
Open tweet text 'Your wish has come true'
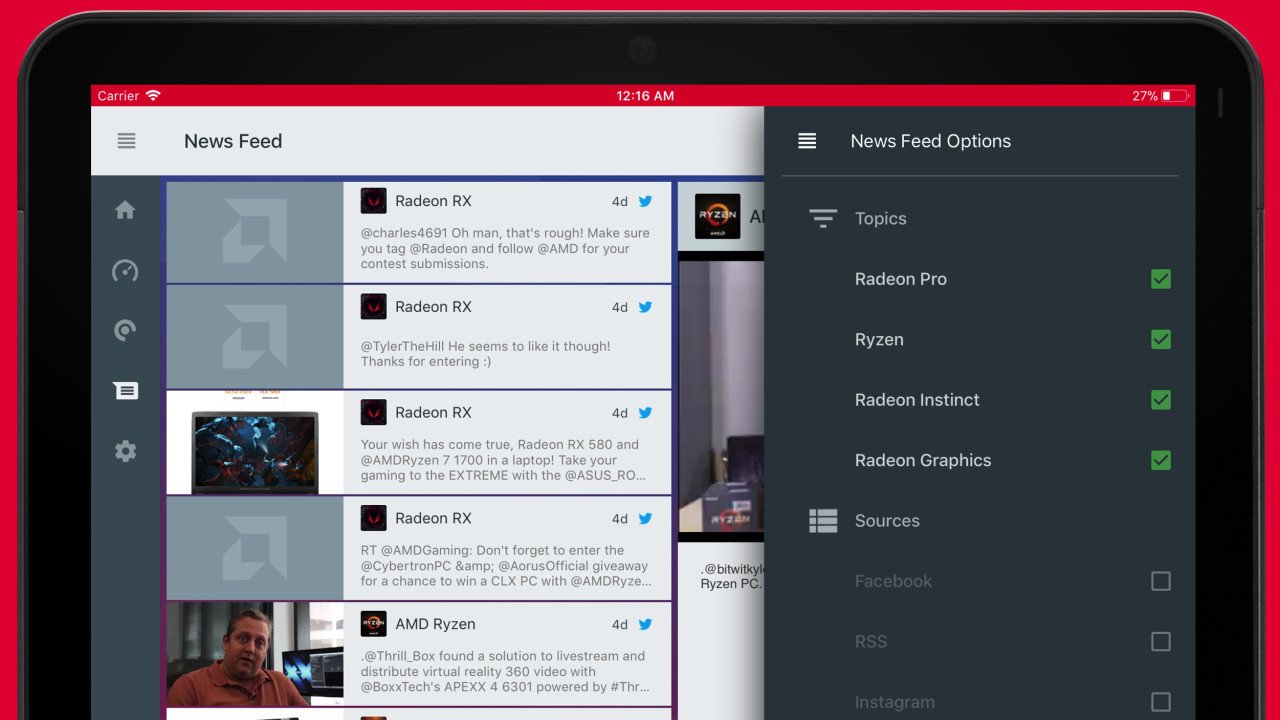coord(504,460)
